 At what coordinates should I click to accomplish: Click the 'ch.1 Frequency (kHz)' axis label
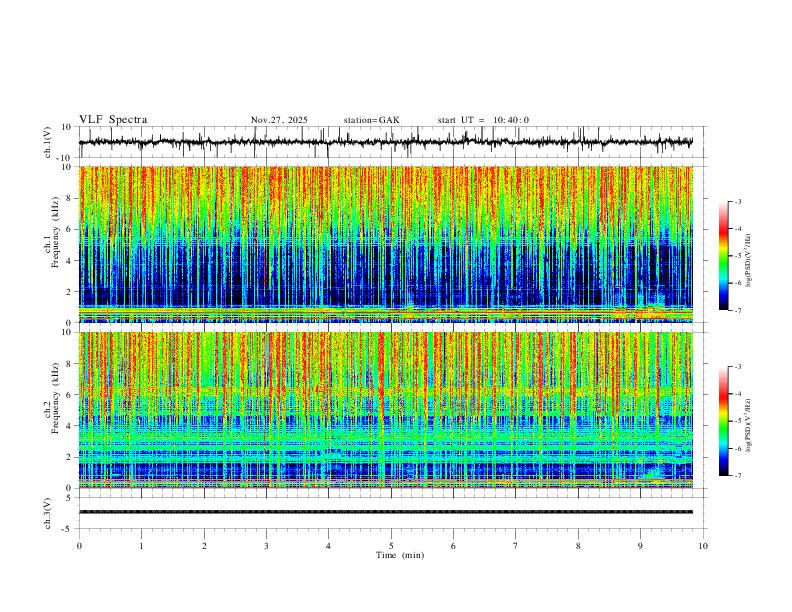click(52, 230)
